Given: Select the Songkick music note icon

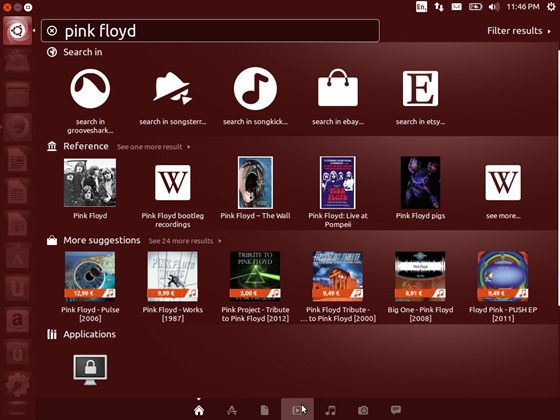Looking at the screenshot, I should coord(255,89).
